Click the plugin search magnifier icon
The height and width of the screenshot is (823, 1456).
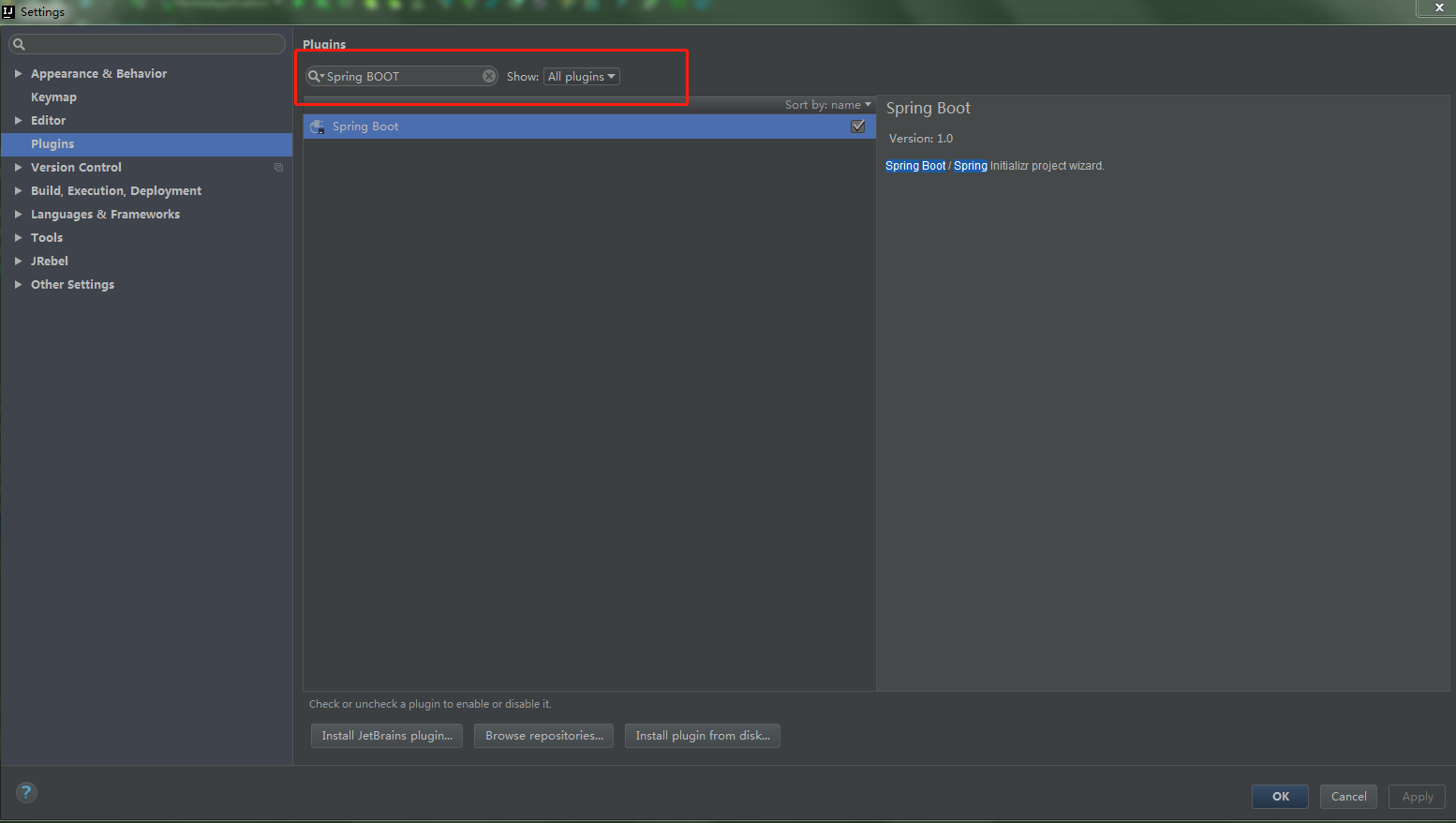[315, 76]
